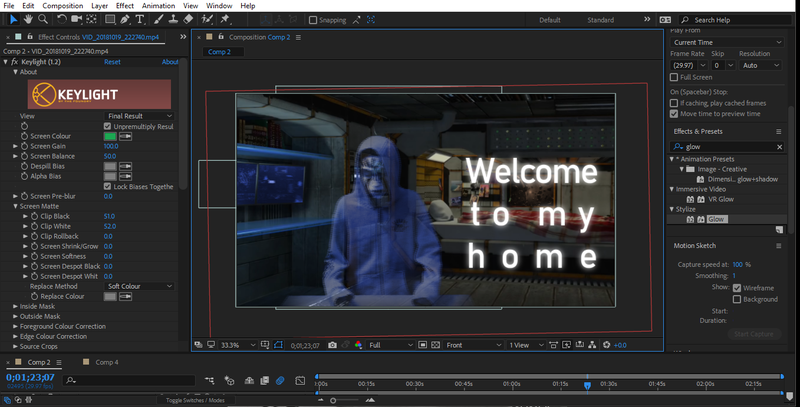Image resolution: width=800 pixels, height=407 pixels.
Task: Open the channel RGB colour icon
Action: click(358, 345)
